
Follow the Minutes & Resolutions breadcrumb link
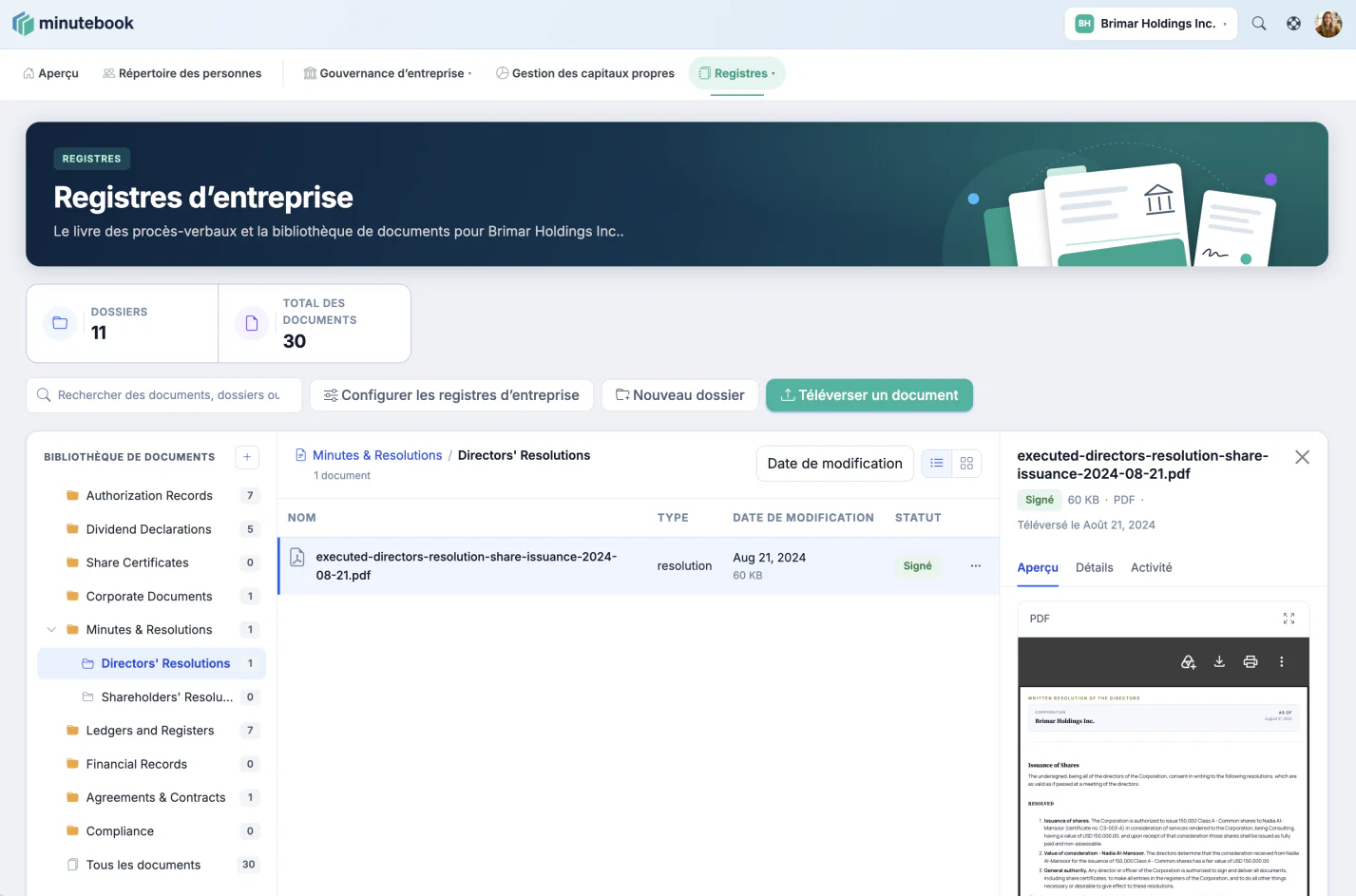click(377, 455)
